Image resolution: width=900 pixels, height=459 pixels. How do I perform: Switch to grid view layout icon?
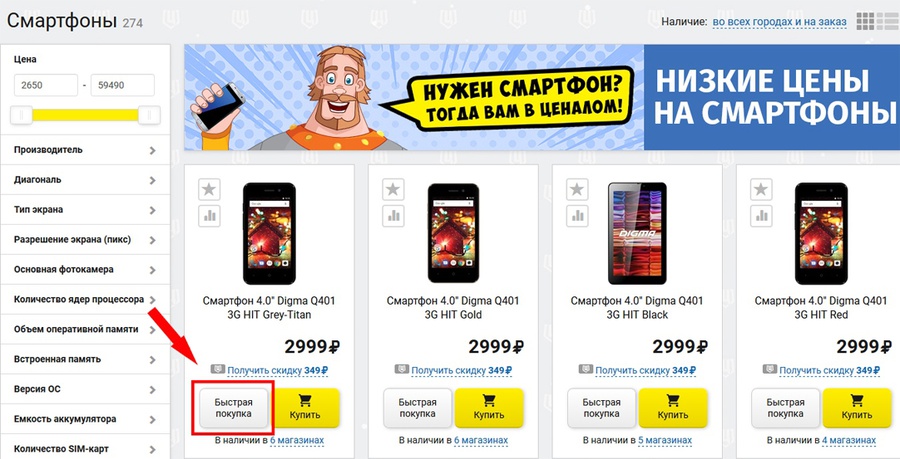click(865, 21)
